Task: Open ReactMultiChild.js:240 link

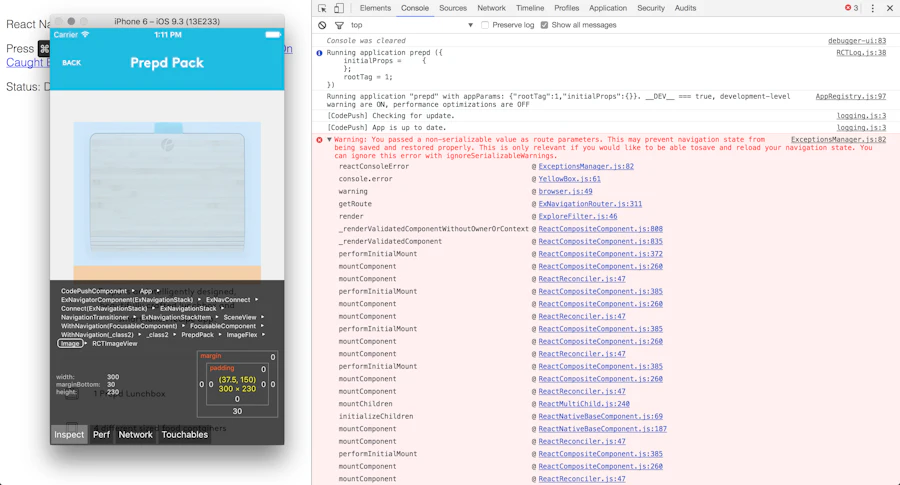Action: coord(584,404)
